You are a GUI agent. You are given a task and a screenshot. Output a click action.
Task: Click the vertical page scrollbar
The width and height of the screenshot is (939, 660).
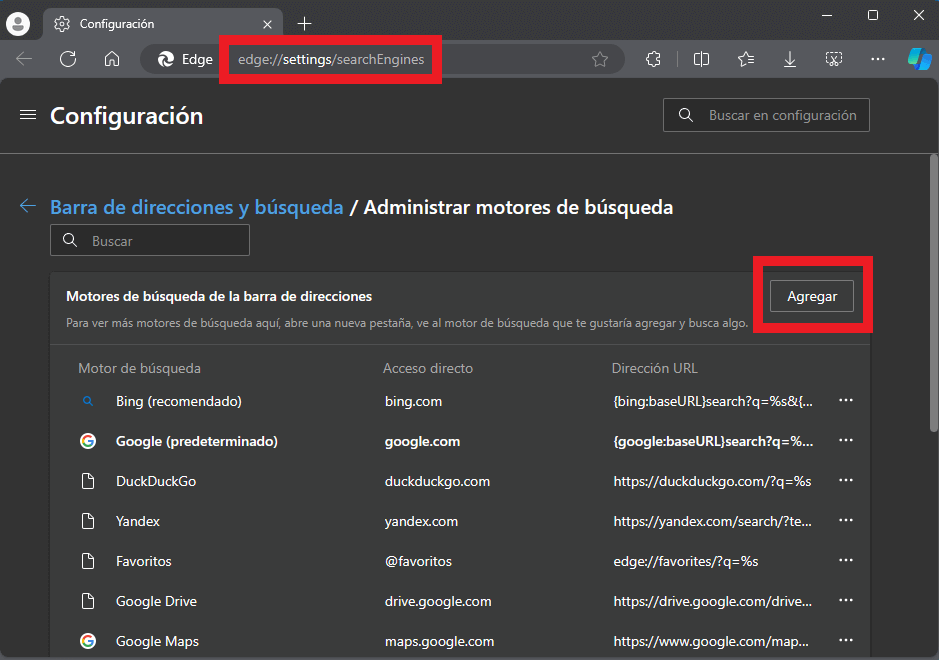[934, 293]
